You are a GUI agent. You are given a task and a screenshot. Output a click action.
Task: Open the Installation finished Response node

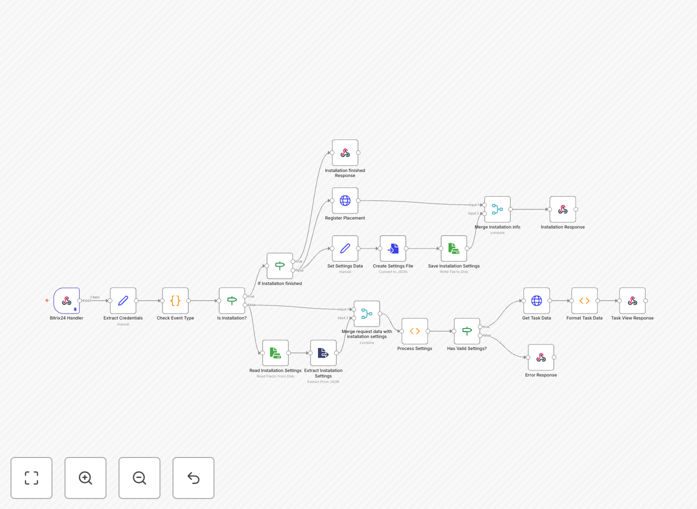[345, 152]
